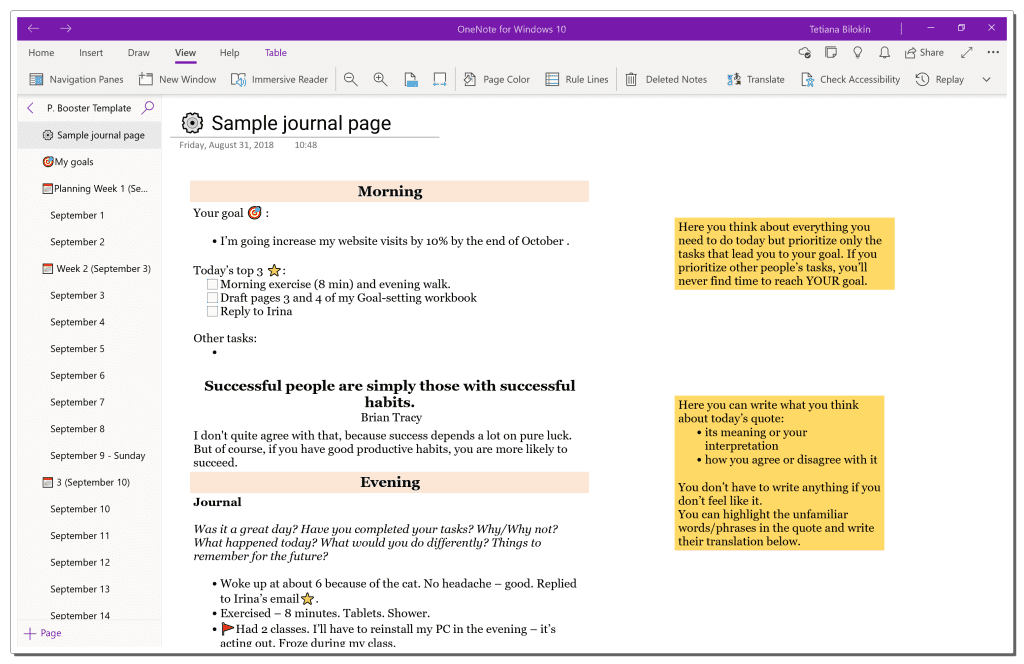Click the star tag after Irina's email
Image resolution: width=1024 pixels, height=664 pixels.
[308, 599]
